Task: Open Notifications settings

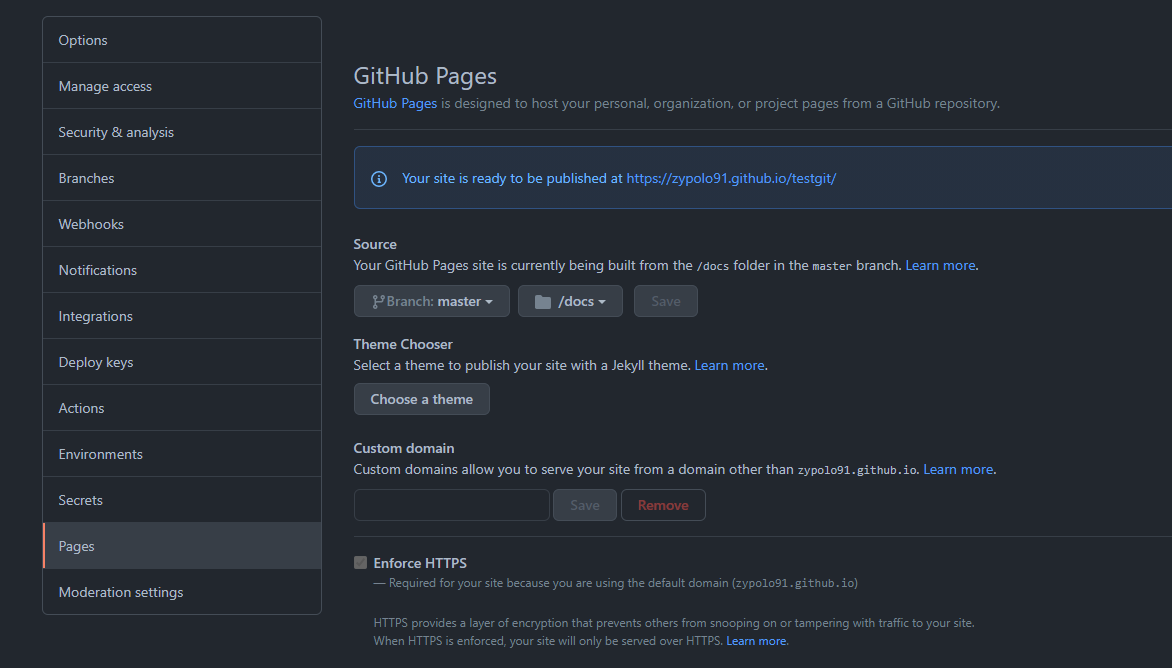Action: coord(182,270)
